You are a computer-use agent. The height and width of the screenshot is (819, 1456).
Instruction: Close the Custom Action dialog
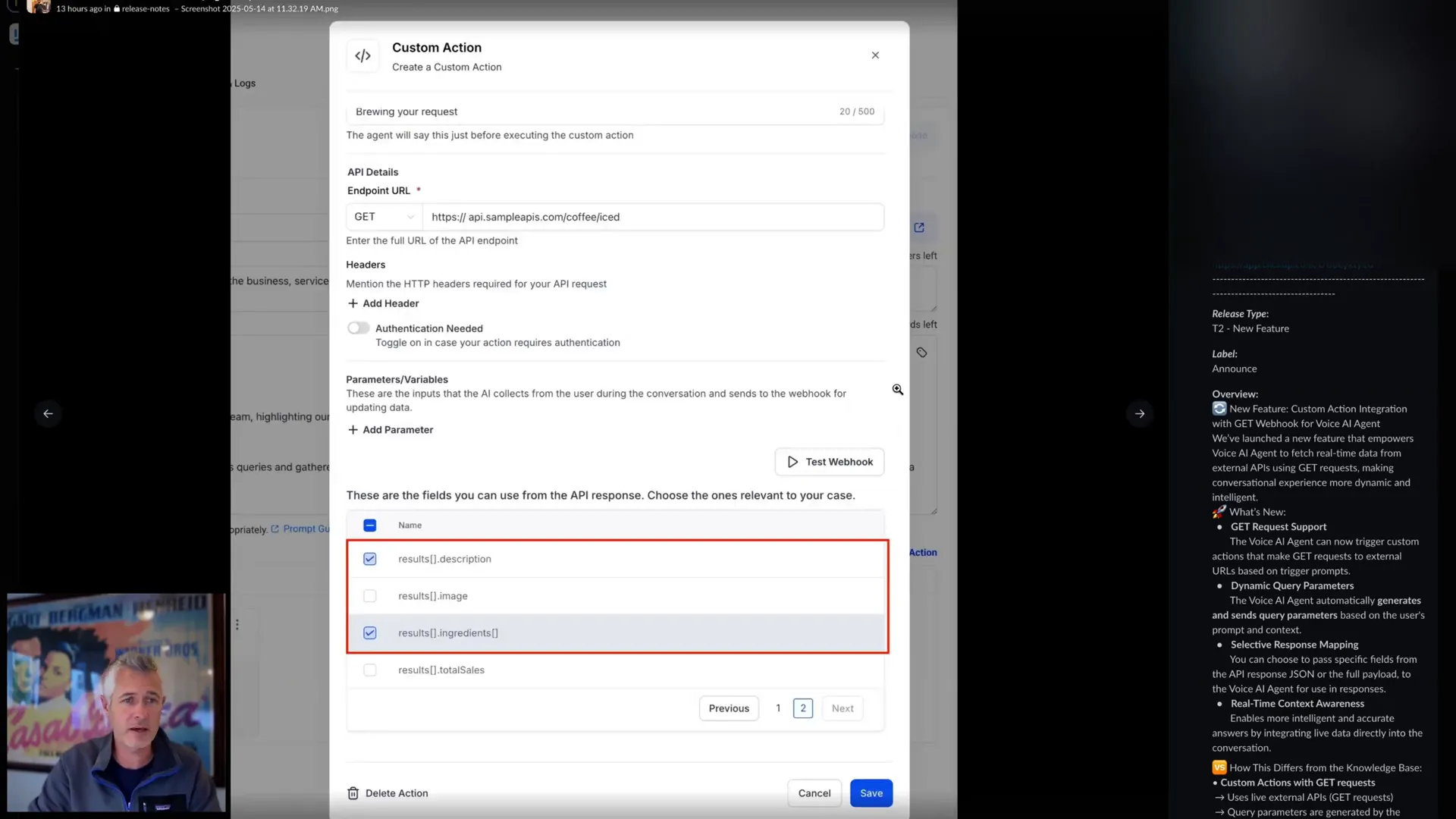[x=875, y=55]
